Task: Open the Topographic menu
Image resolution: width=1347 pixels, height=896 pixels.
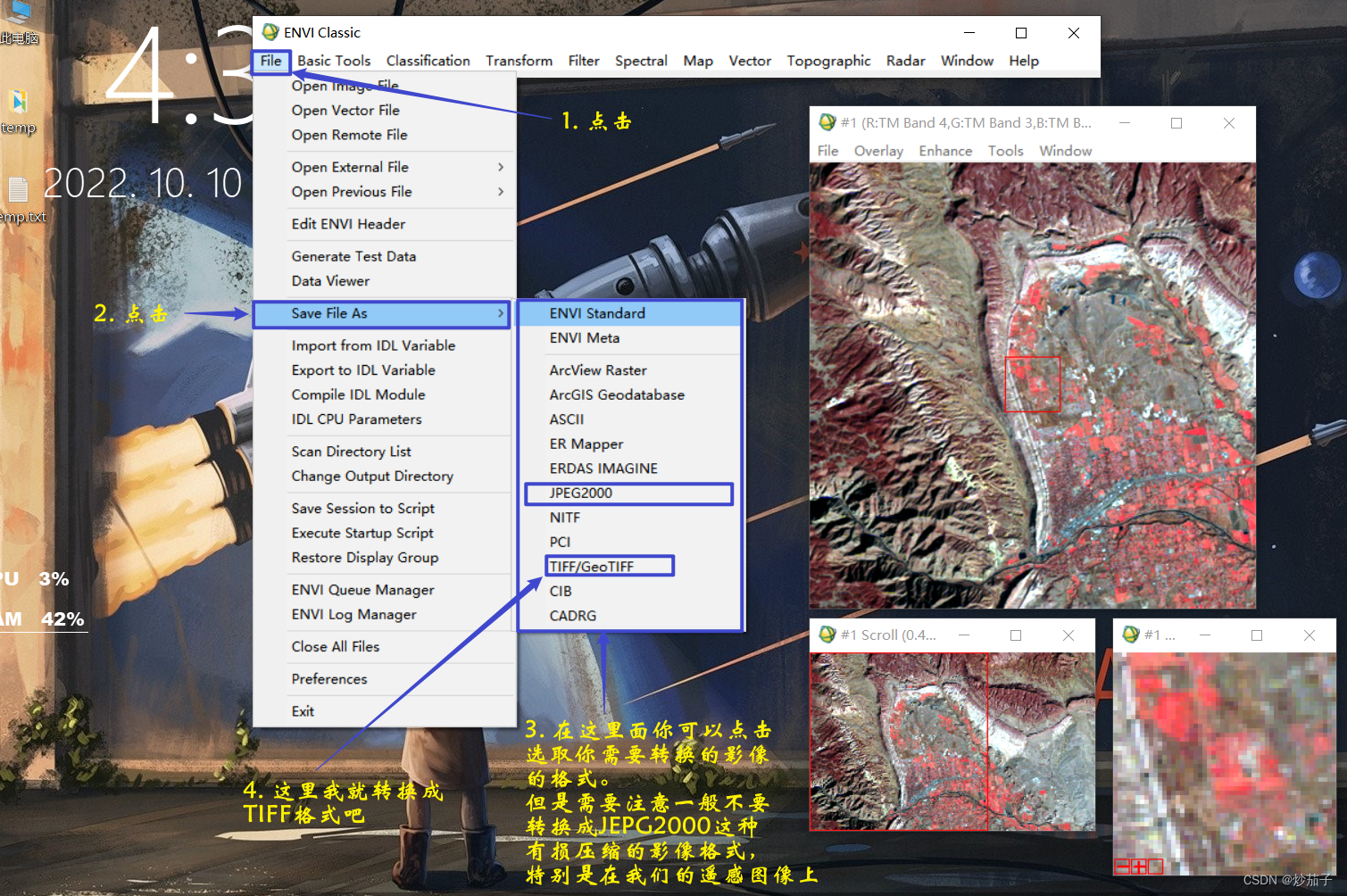Action: click(x=828, y=61)
